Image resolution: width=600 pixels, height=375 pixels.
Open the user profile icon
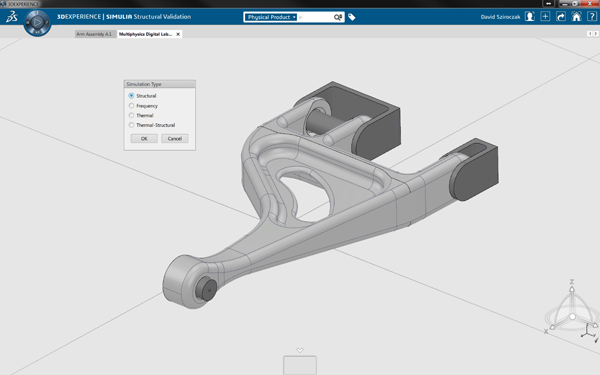coord(530,17)
